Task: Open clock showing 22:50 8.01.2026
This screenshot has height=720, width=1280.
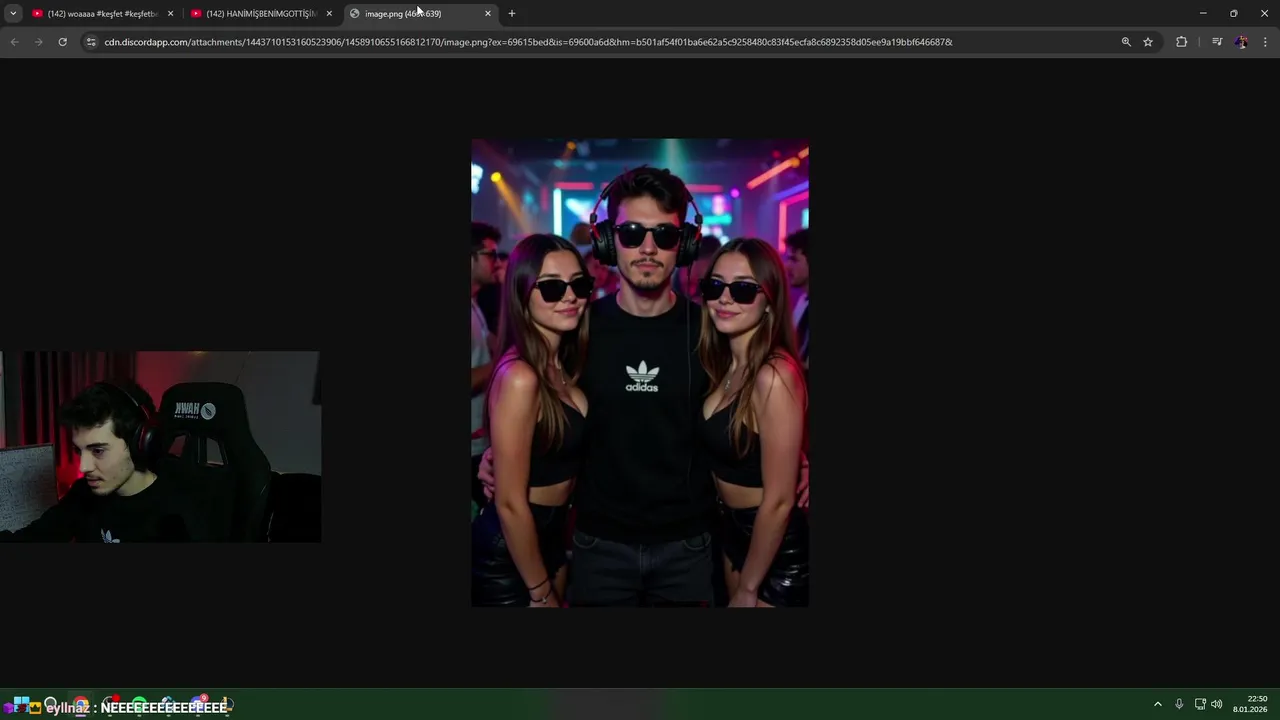Action: (x=1251, y=704)
